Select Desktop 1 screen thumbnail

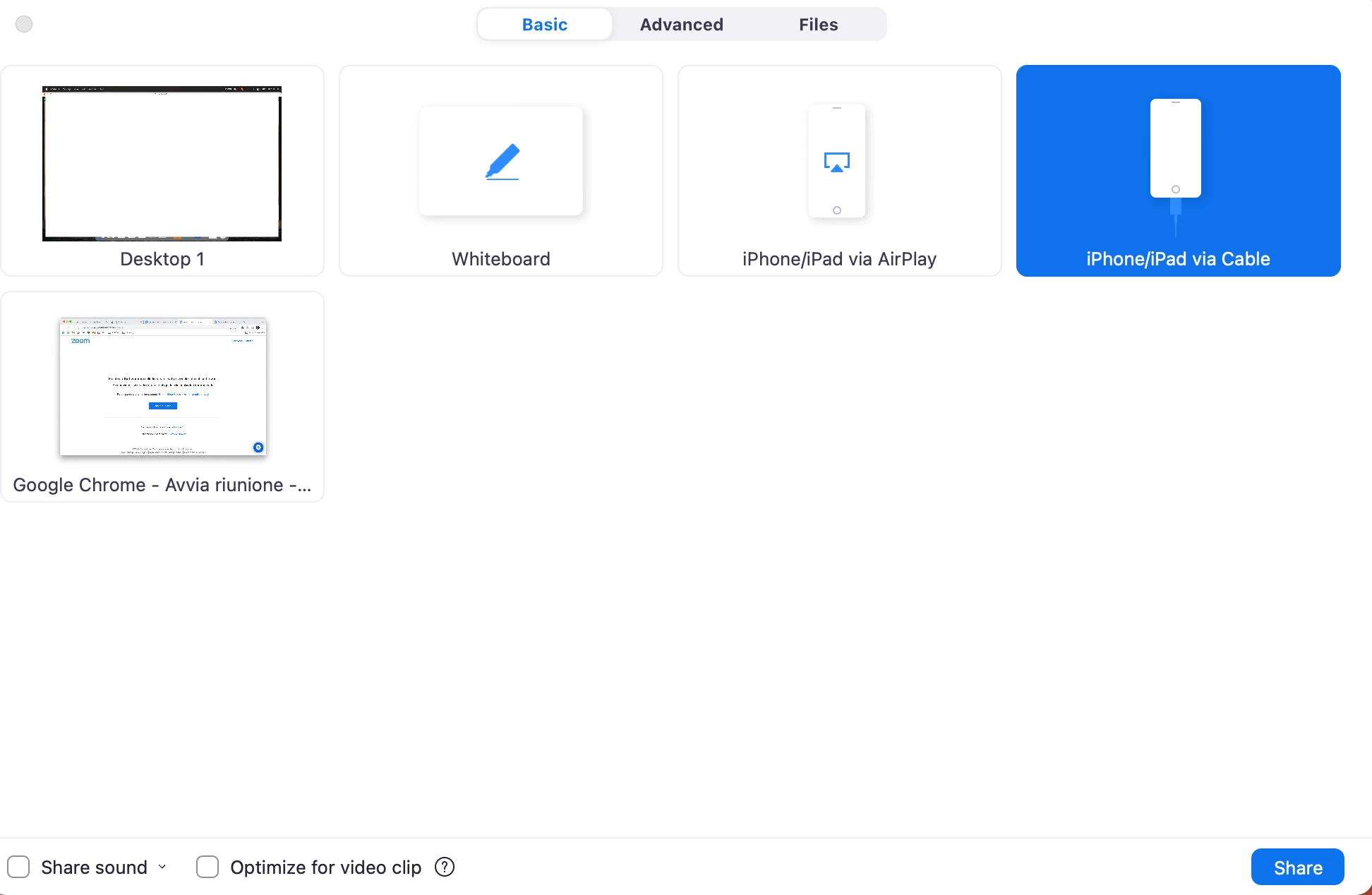(162, 164)
